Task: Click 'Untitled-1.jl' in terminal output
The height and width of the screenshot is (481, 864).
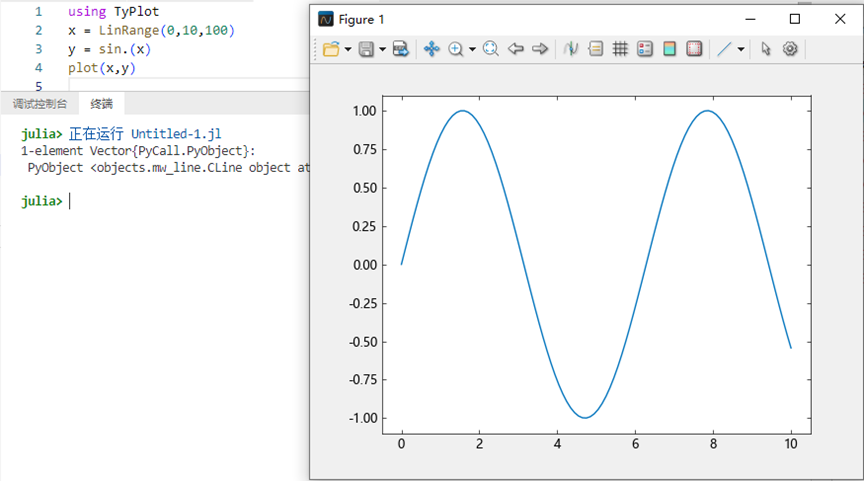Action: 176,134
